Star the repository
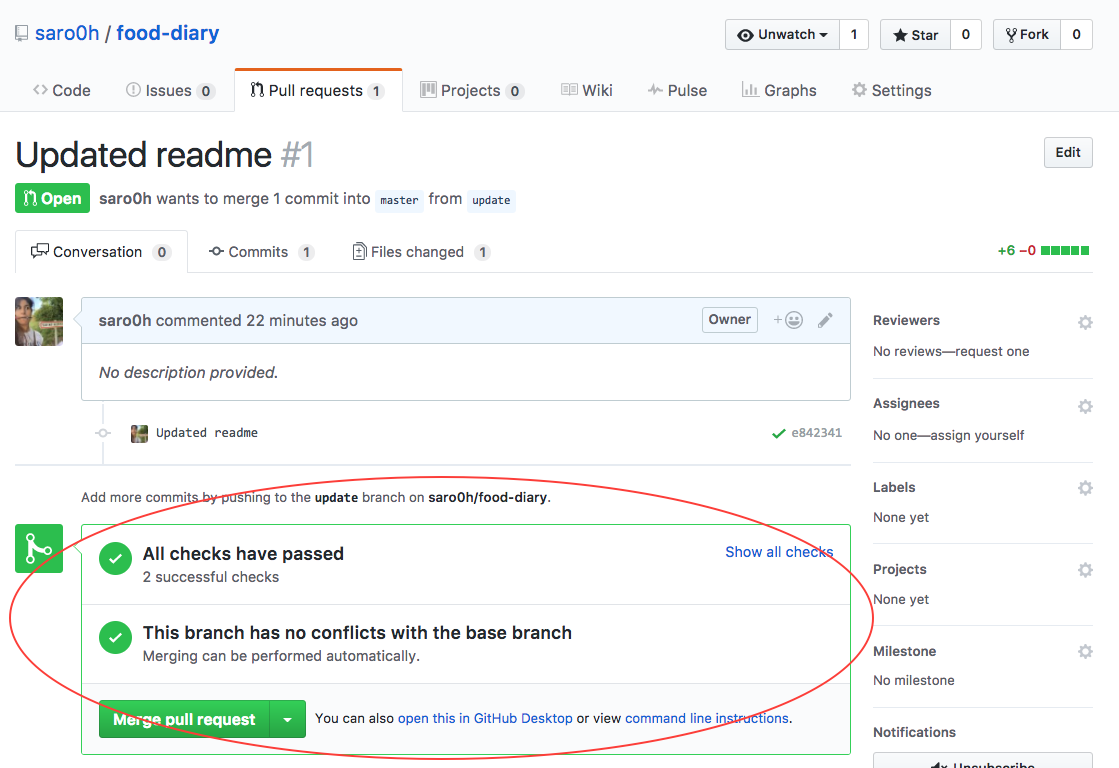Image resolution: width=1119 pixels, height=768 pixels. pyautogui.click(x=916, y=34)
